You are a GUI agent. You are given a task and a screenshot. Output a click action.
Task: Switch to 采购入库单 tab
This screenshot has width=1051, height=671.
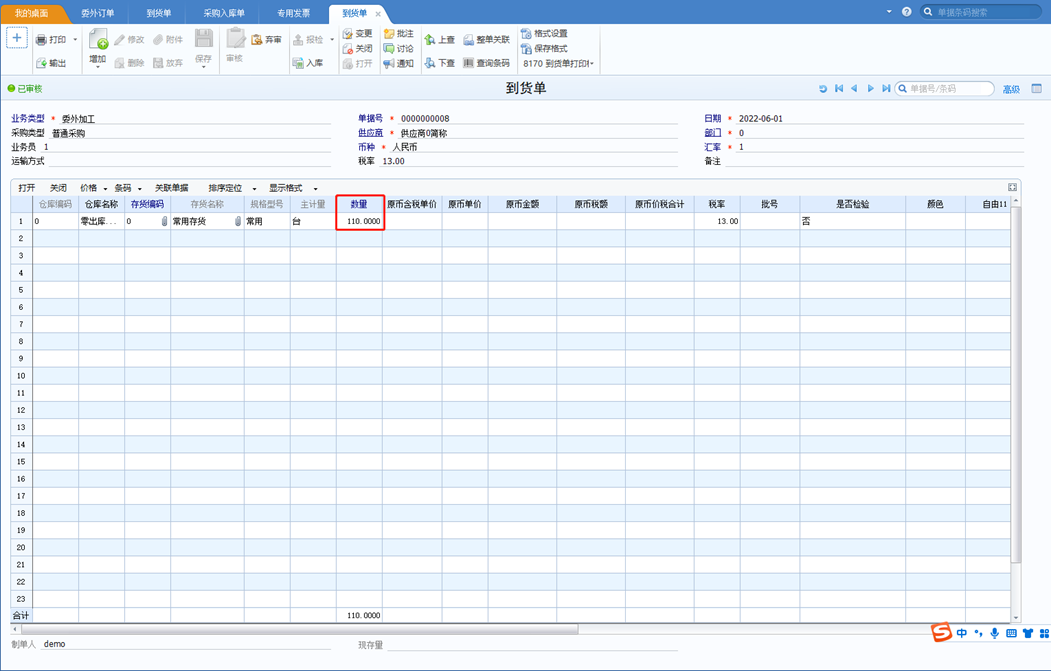(224, 13)
